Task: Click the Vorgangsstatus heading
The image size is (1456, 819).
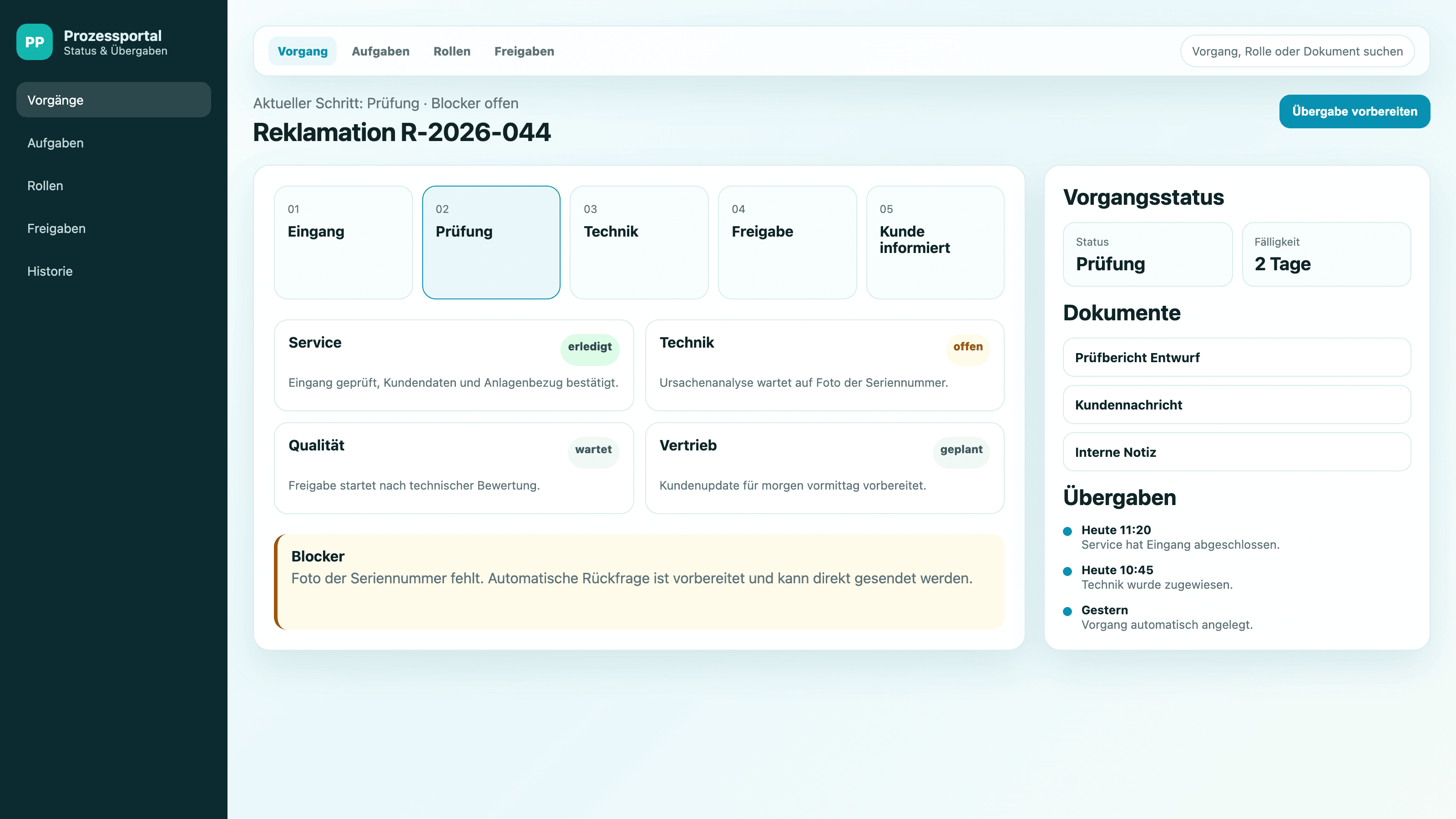Action: pos(1143,197)
